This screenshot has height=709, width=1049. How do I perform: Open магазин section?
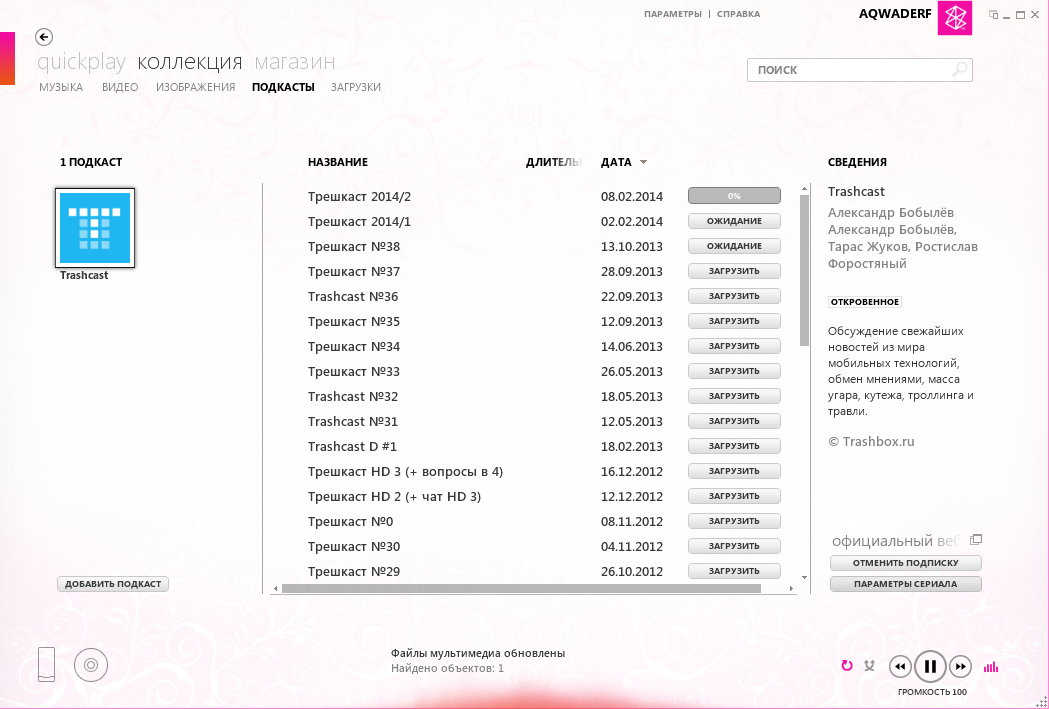click(294, 62)
